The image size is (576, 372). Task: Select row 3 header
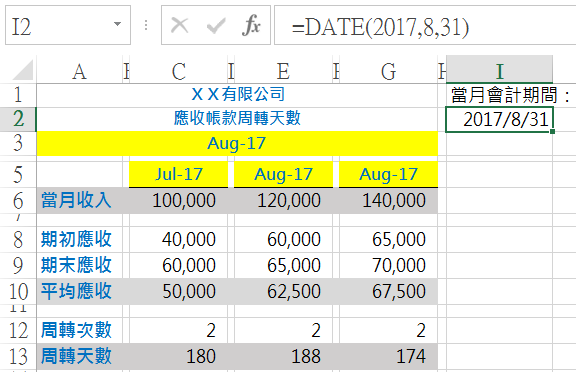click(18, 144)
